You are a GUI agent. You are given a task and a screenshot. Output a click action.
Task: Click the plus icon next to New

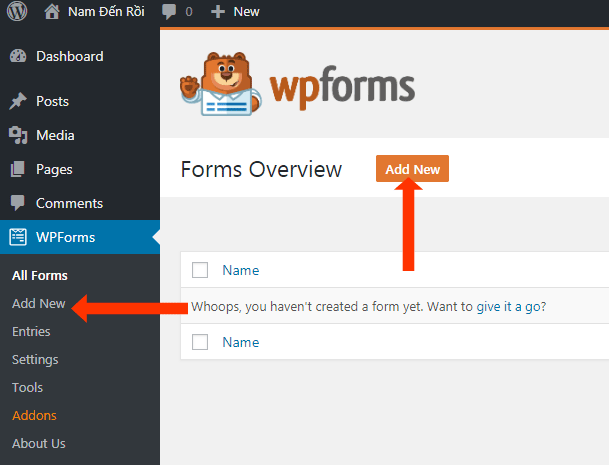(217, 12)
